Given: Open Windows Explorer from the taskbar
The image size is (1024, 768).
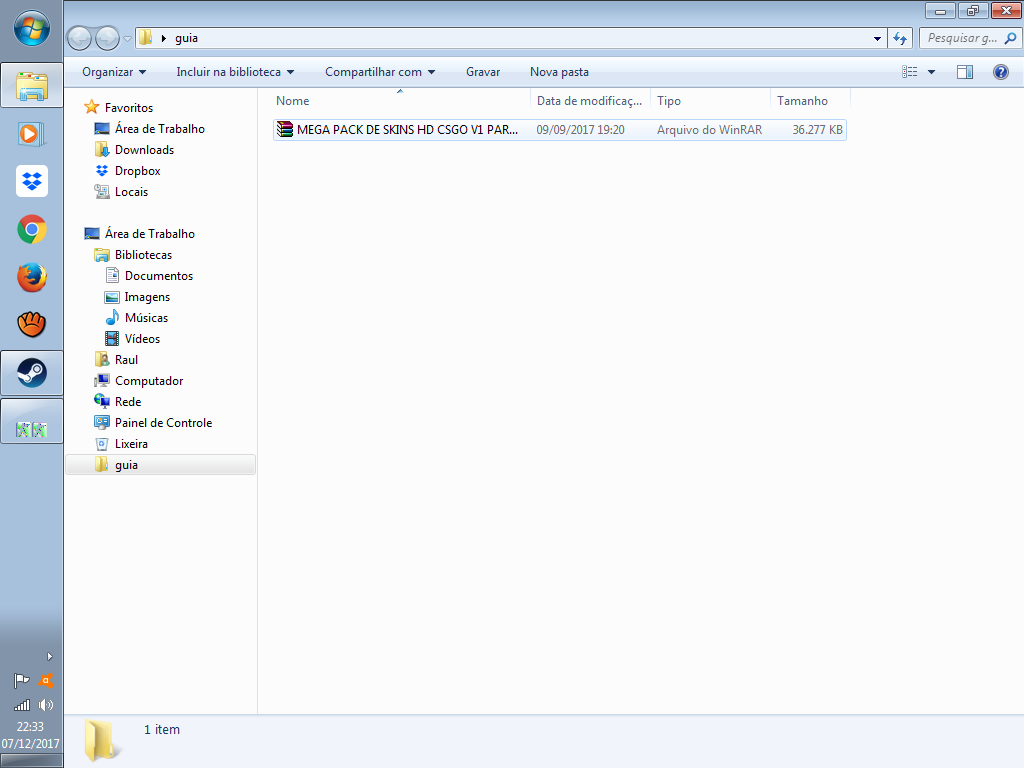Looking at the screenshot, I should point(31,86).
